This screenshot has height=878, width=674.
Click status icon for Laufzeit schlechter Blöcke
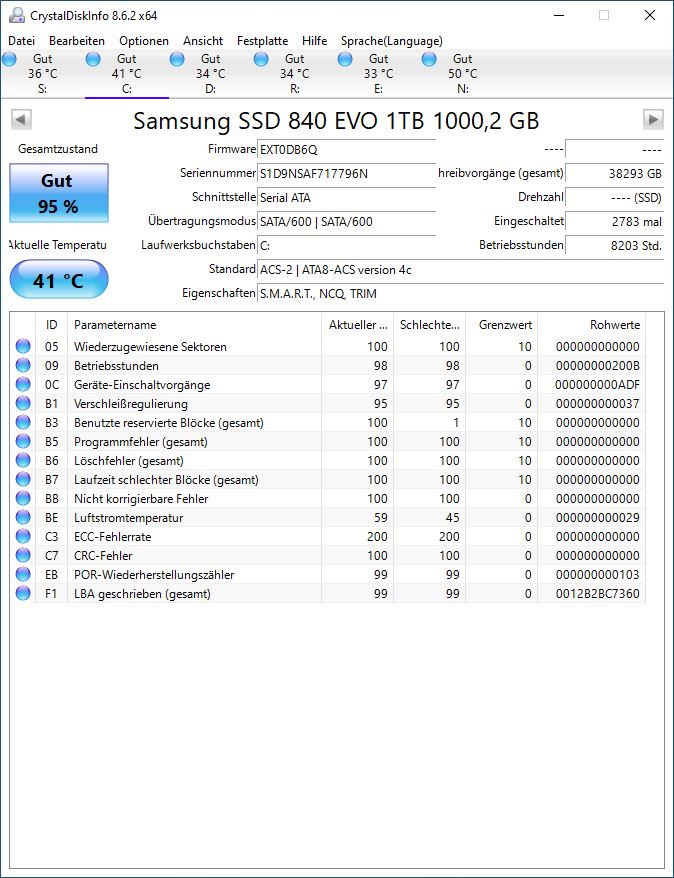[23, 479]
